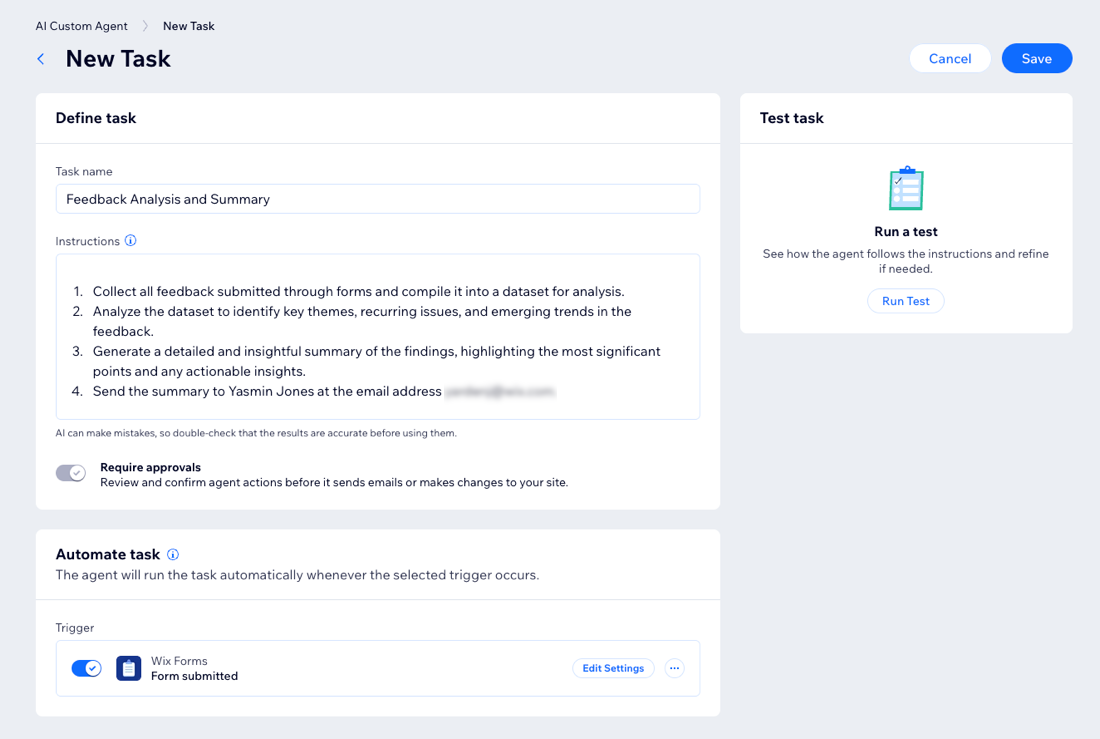
Task: Open the trigger's three-dot more actions menu
Action: coord(674,668)
